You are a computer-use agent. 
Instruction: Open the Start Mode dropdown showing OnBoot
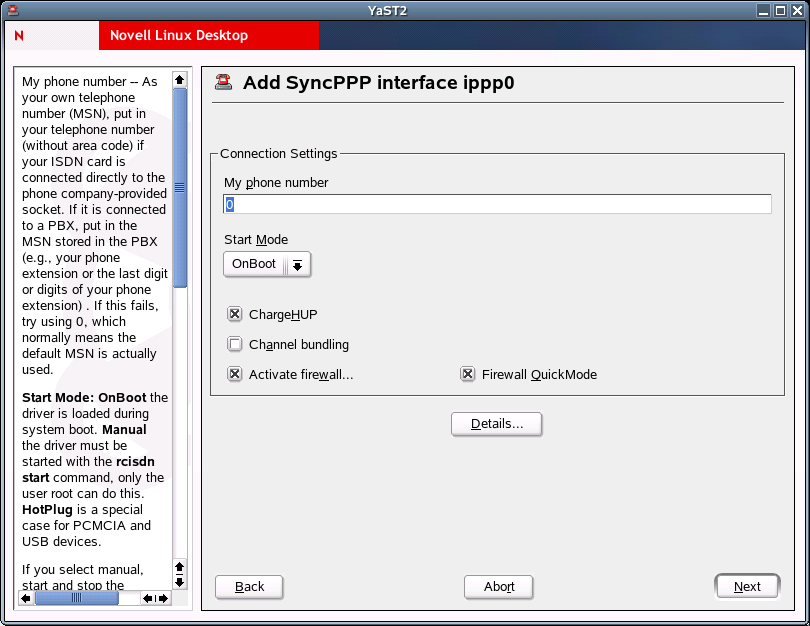click(267, 264)
